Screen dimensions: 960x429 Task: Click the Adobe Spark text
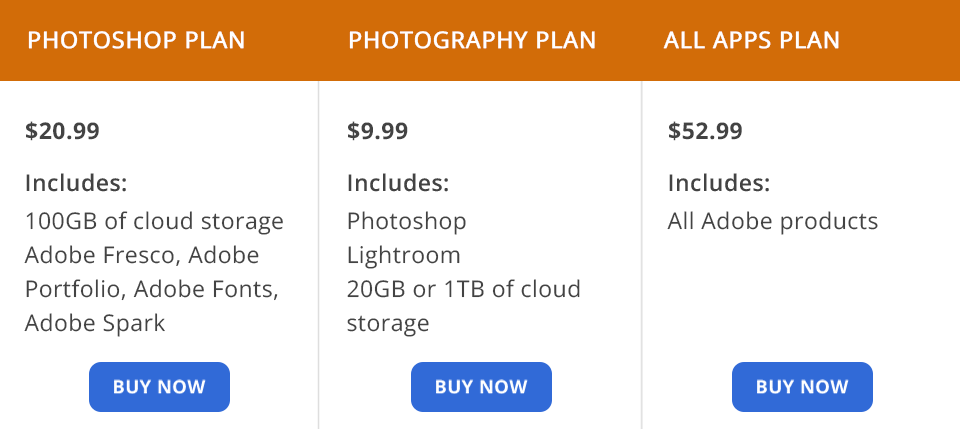[95, 323]
